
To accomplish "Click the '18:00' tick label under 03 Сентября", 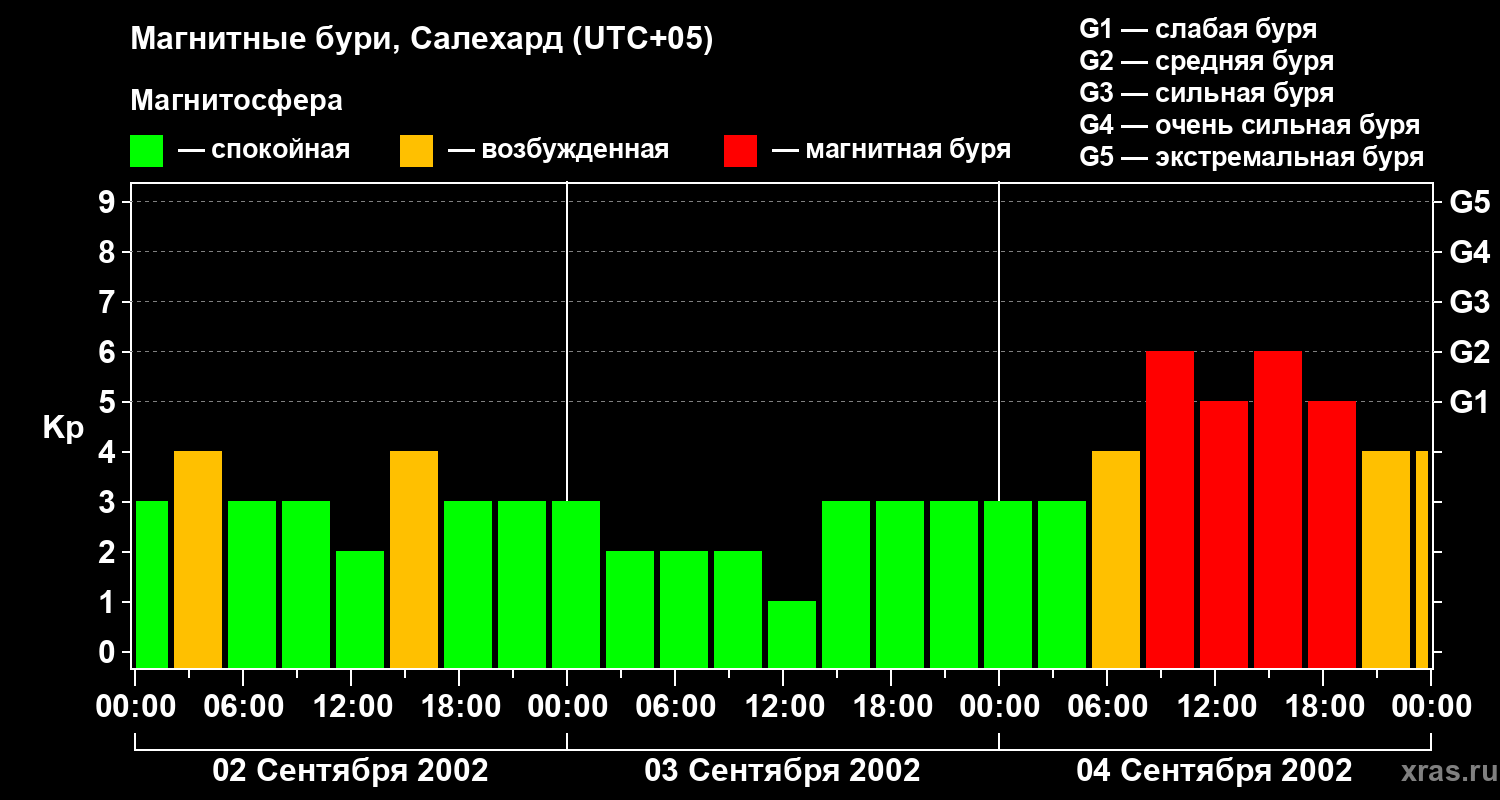I will pos(891,707).
